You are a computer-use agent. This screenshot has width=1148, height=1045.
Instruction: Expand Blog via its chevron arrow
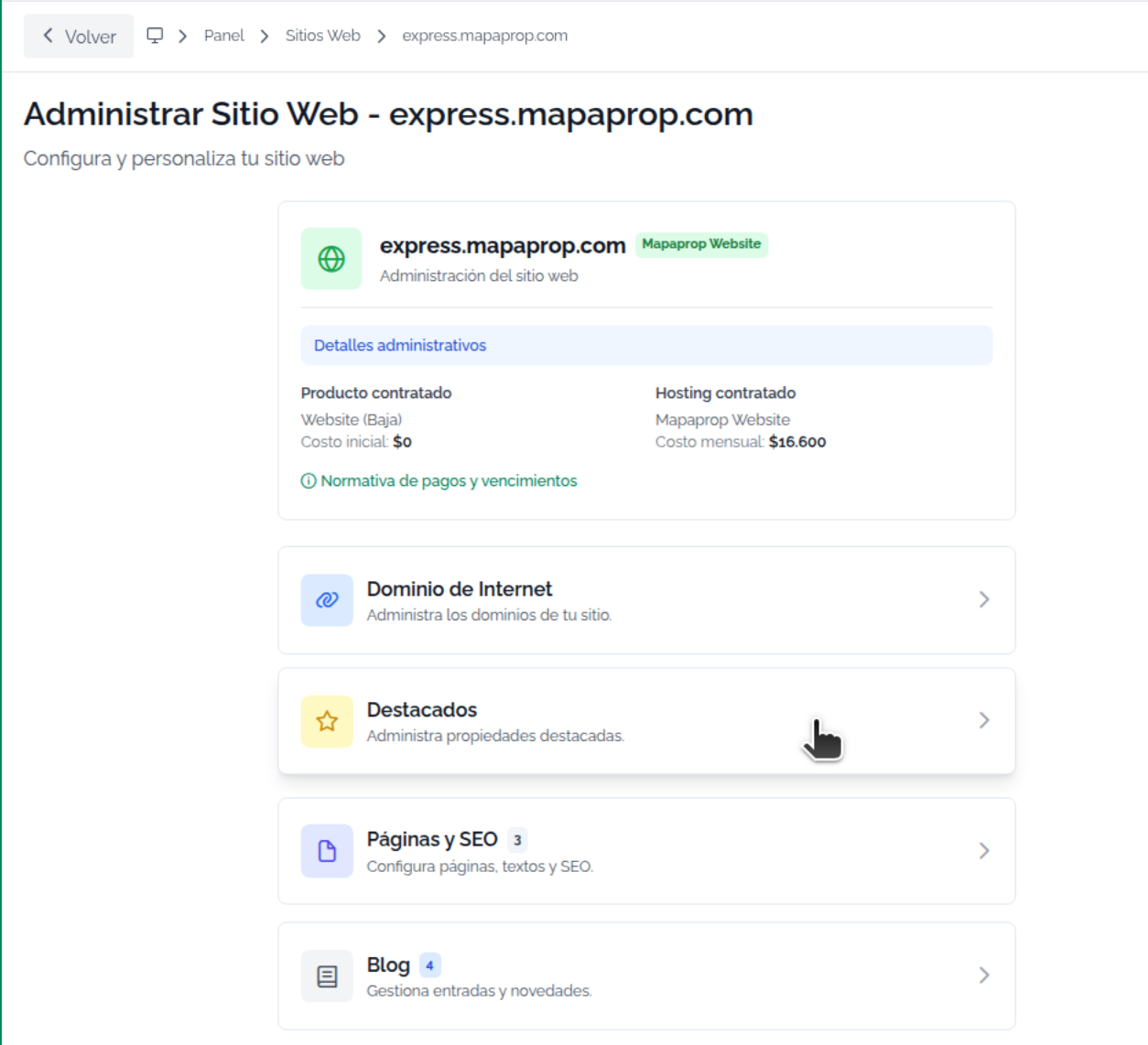(984, 975)
